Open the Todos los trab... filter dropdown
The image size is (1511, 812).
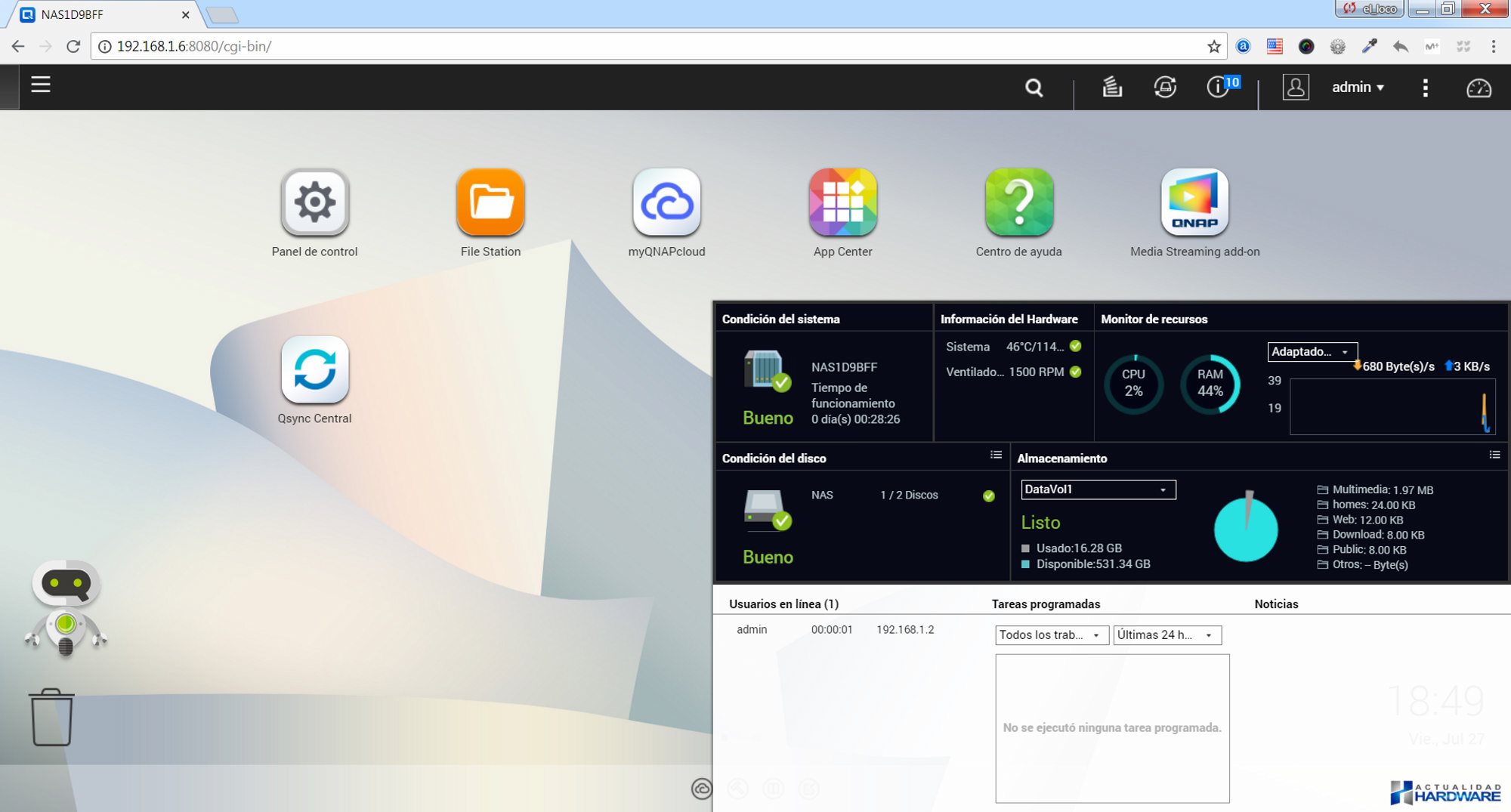(x=1051, y=635)
